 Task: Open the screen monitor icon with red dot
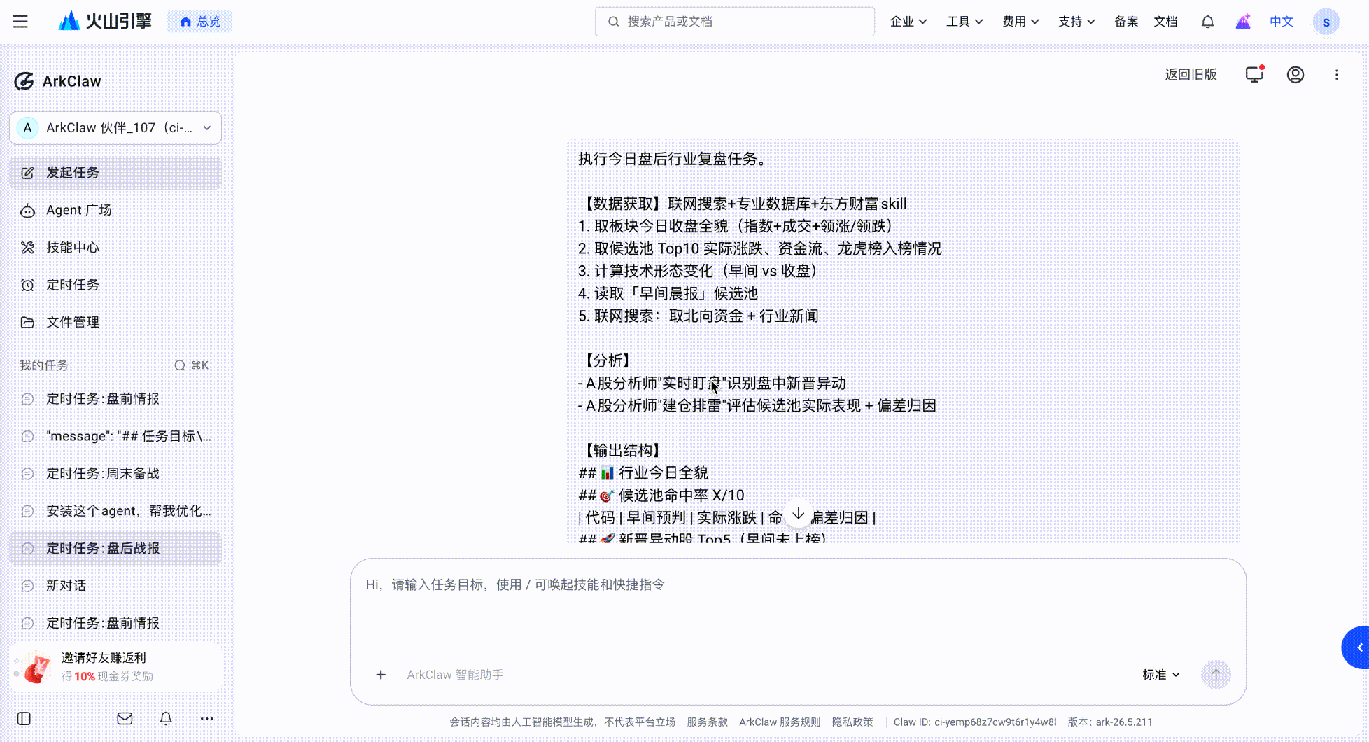pyautogui.click(x=1255, y=74)
